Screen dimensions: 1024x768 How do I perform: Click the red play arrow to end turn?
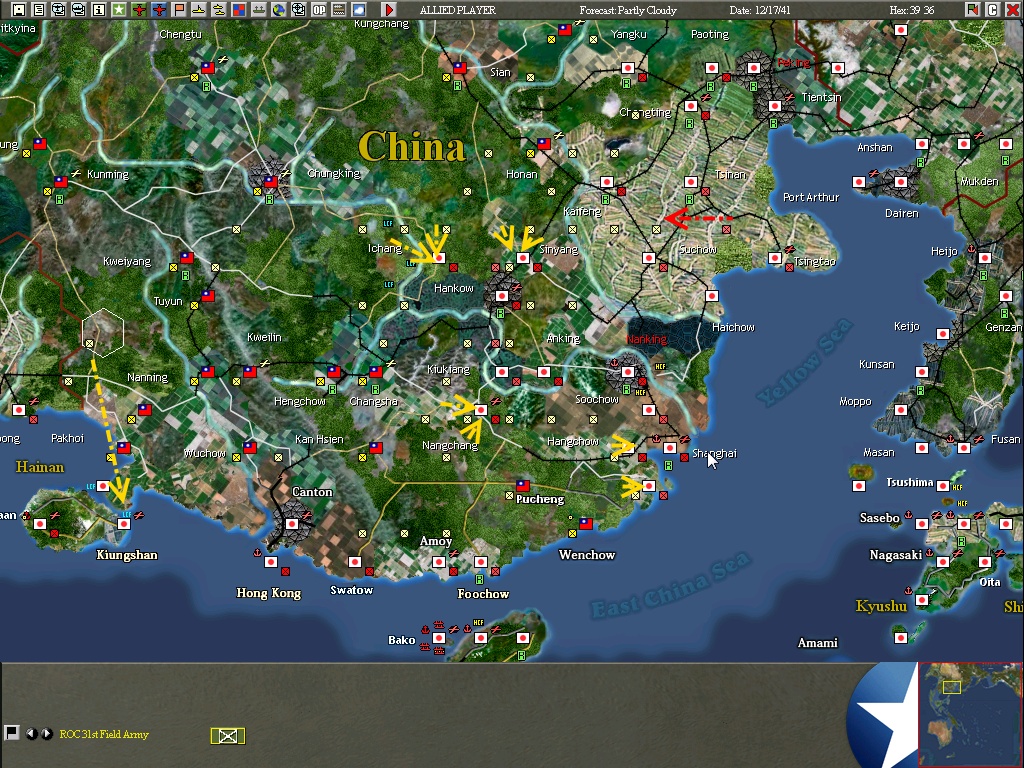click(x=389, y=10)
